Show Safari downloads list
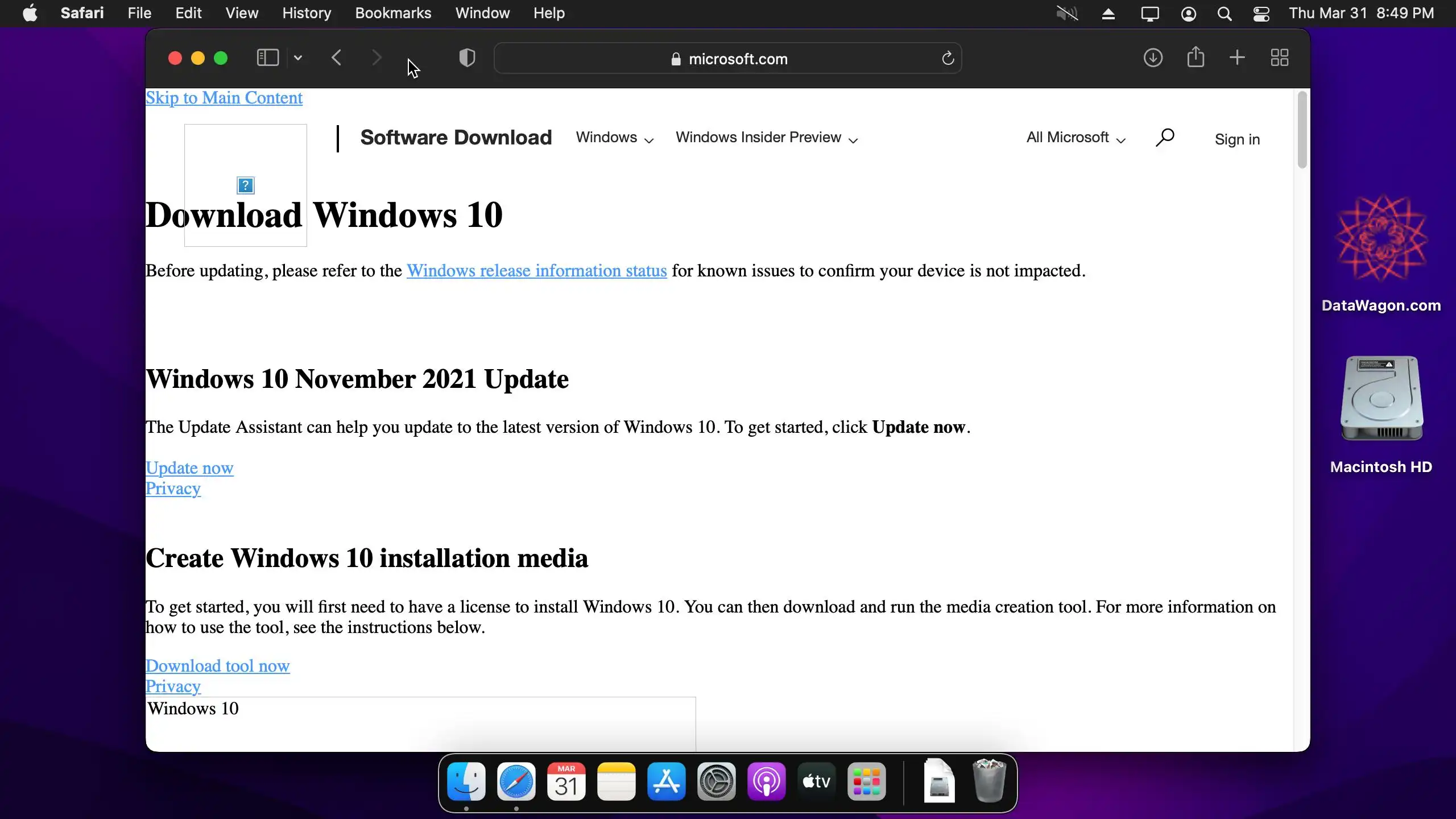 point(1153,58)
